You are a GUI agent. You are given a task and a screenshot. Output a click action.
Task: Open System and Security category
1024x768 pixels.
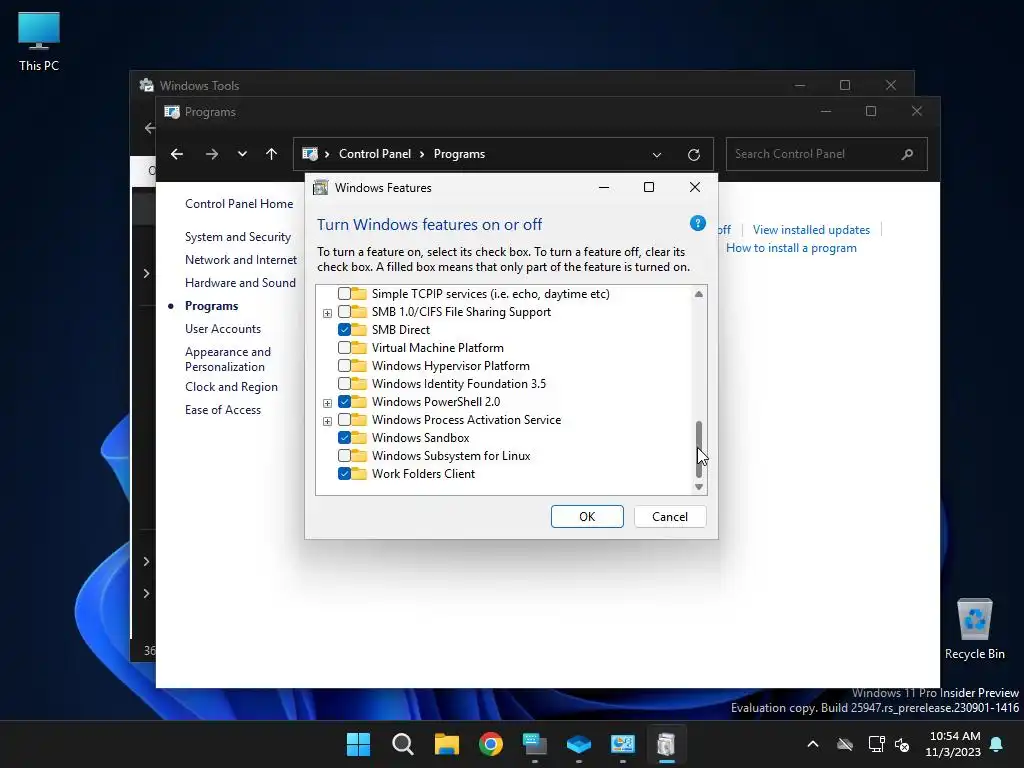click(238, 236)
